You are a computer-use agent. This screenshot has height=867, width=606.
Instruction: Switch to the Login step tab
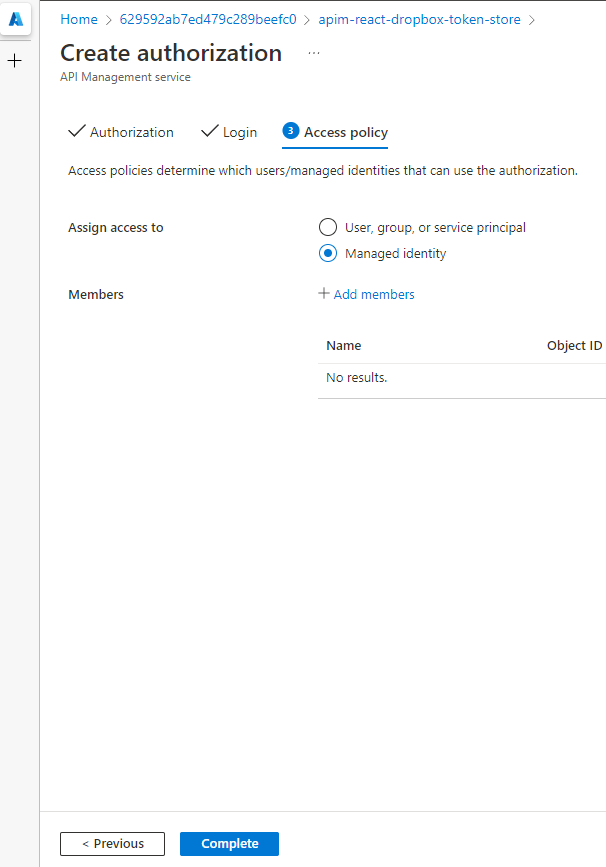240,133
